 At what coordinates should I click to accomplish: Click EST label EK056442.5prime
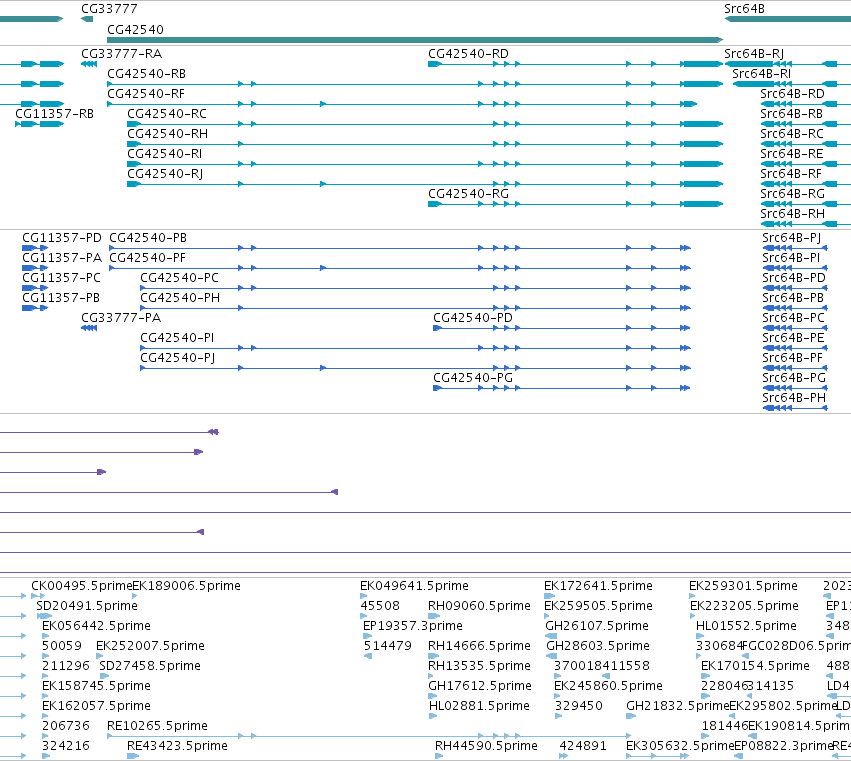pyautogui.click(x=96, y=626)
